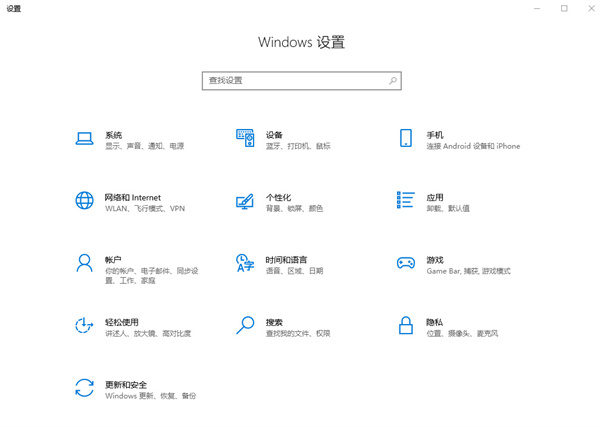The image size is (600, 427).
Task: Click the phone icon for 手机
Action: point(406,138)
